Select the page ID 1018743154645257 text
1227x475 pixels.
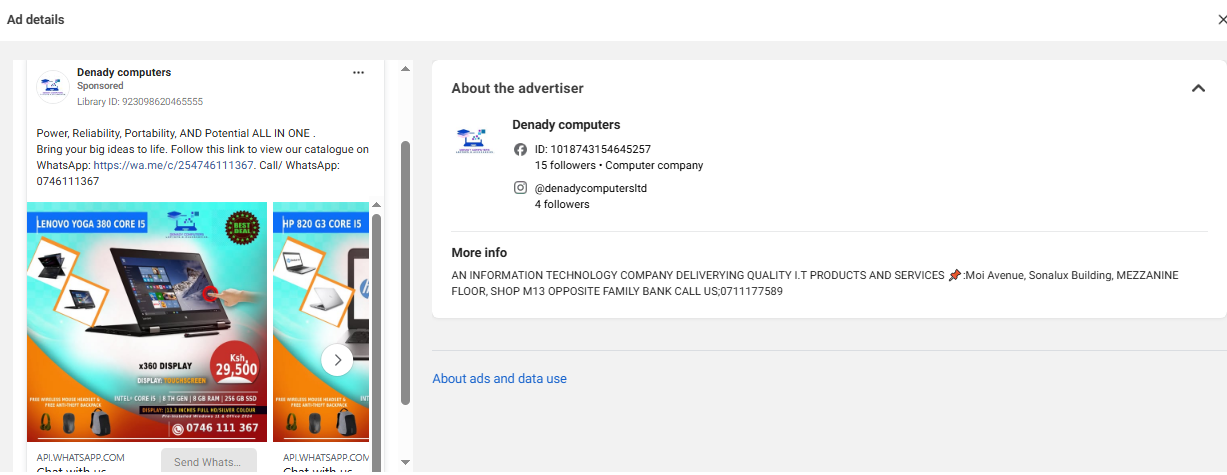pos(593,149)
